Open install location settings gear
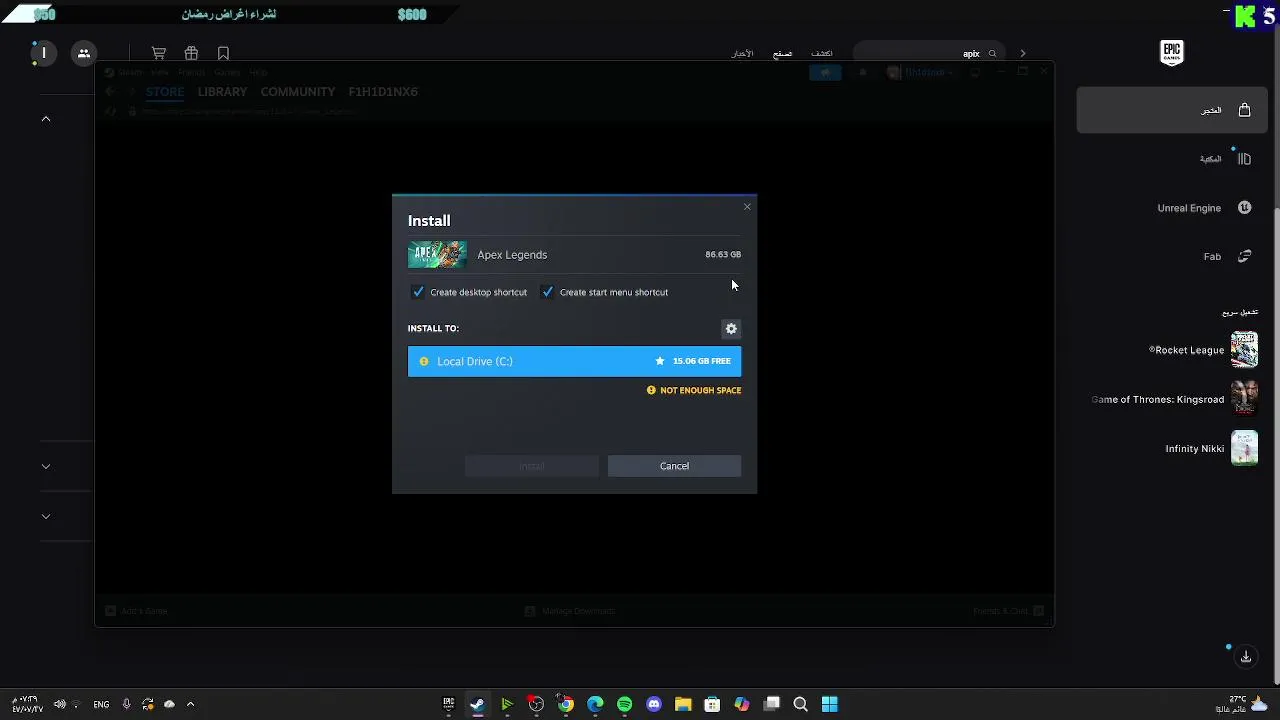The width and height of the screenshot is (1280, 720). tap(731, 329)
